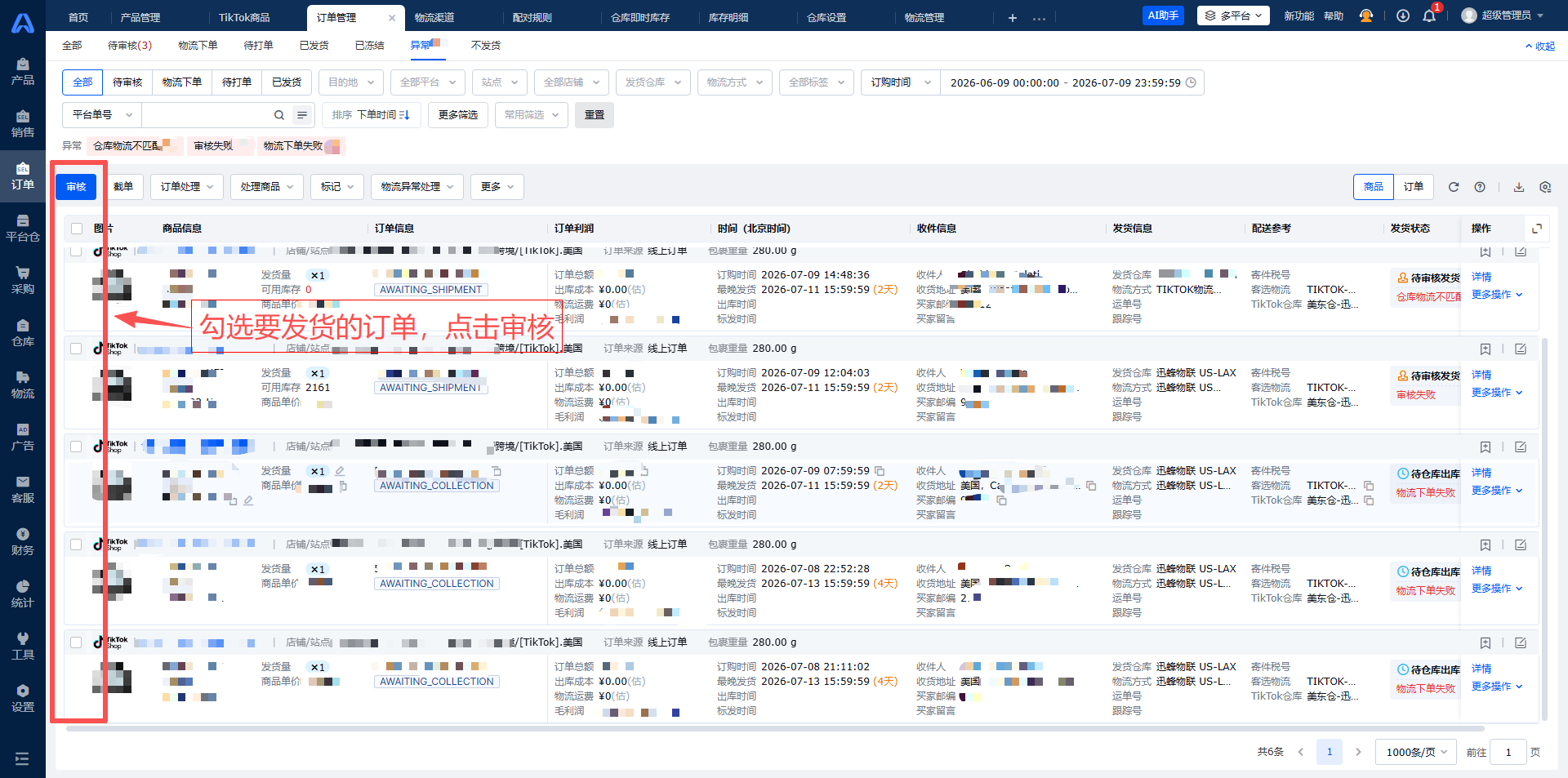Image resolution: width=1568 pixels, height=778 pixels.
Task: Open 销售 in the left sidebar
Action: point(23,124)
